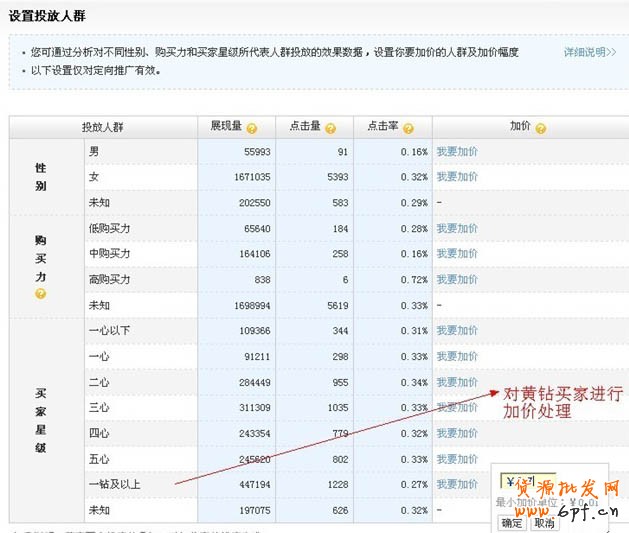629x533 pixels.
Task: Click impressions value 284449
Action: click(255, 383)
